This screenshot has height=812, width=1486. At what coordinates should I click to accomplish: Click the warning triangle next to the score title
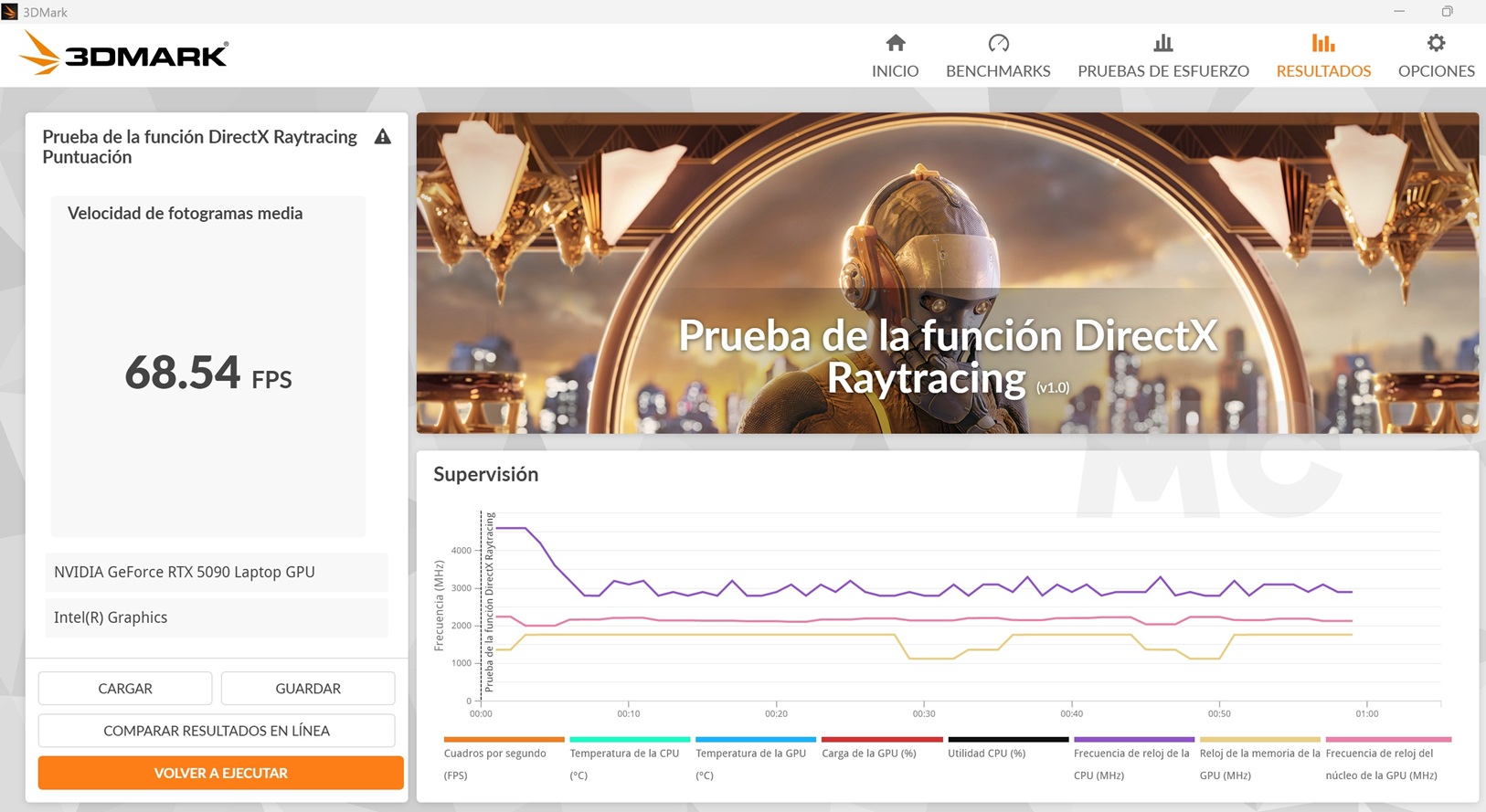(x=383, y=137)
